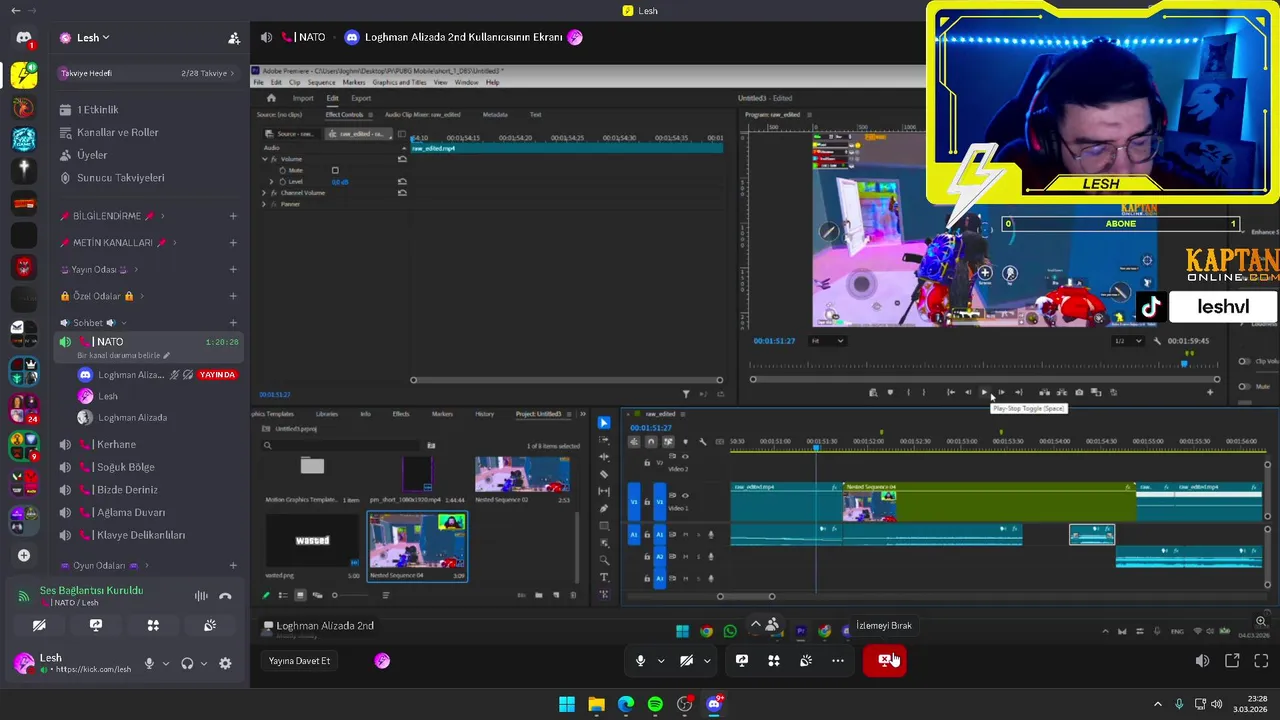
Task: Disconnect from the voice channel
Action: (225, 596)
